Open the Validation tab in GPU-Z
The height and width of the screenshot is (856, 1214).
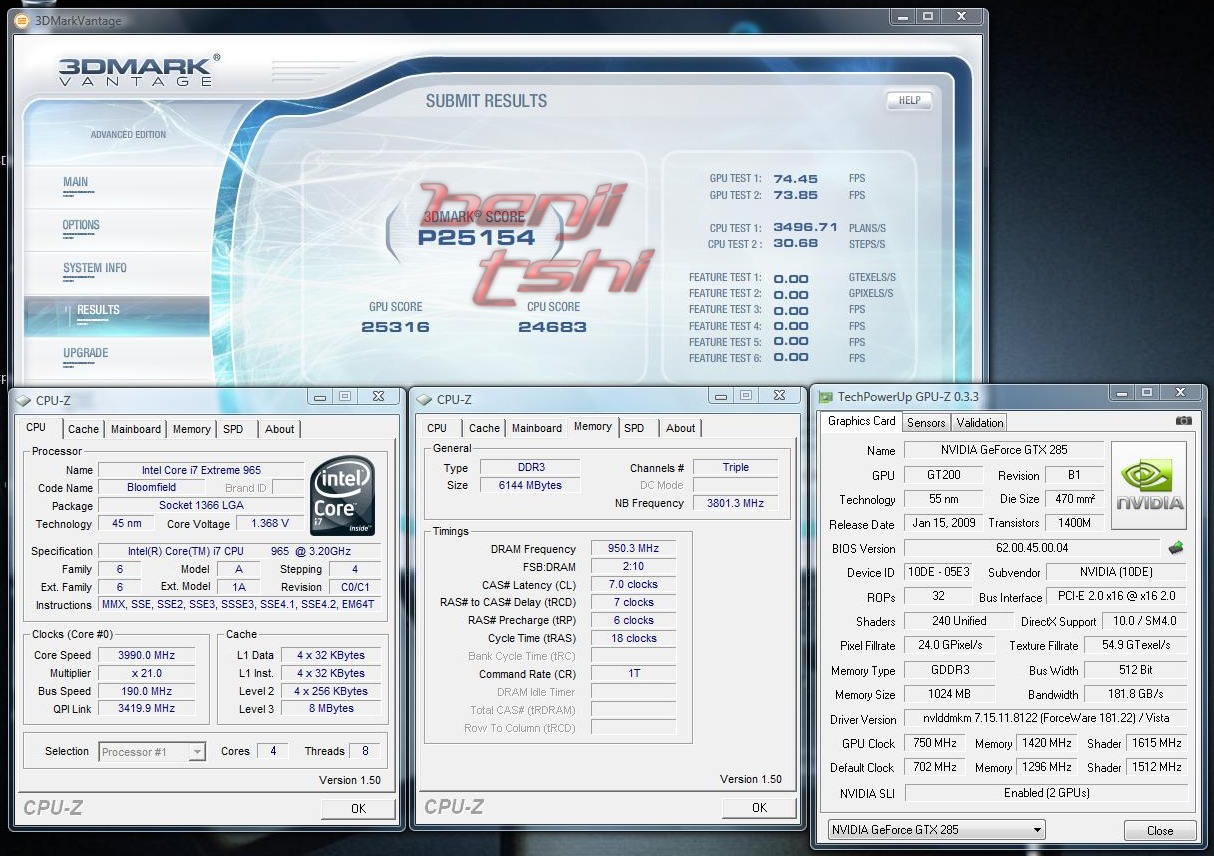(x=980, y=423)
